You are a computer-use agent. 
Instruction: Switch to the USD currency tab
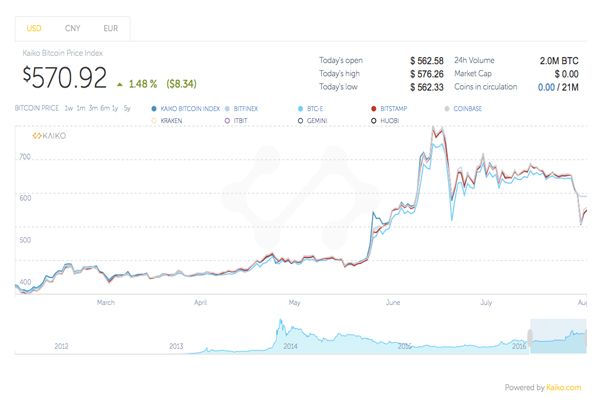[x=32, y=27]
